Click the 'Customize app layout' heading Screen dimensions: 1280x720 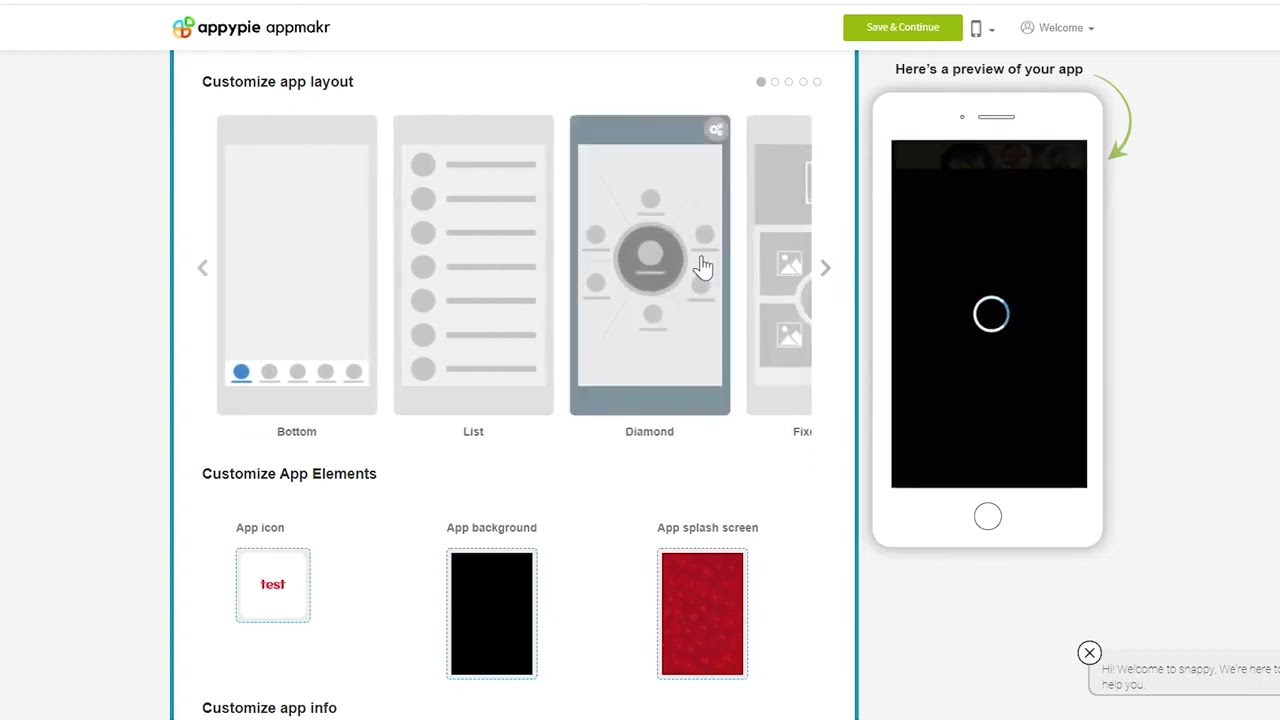pos(278,82)
